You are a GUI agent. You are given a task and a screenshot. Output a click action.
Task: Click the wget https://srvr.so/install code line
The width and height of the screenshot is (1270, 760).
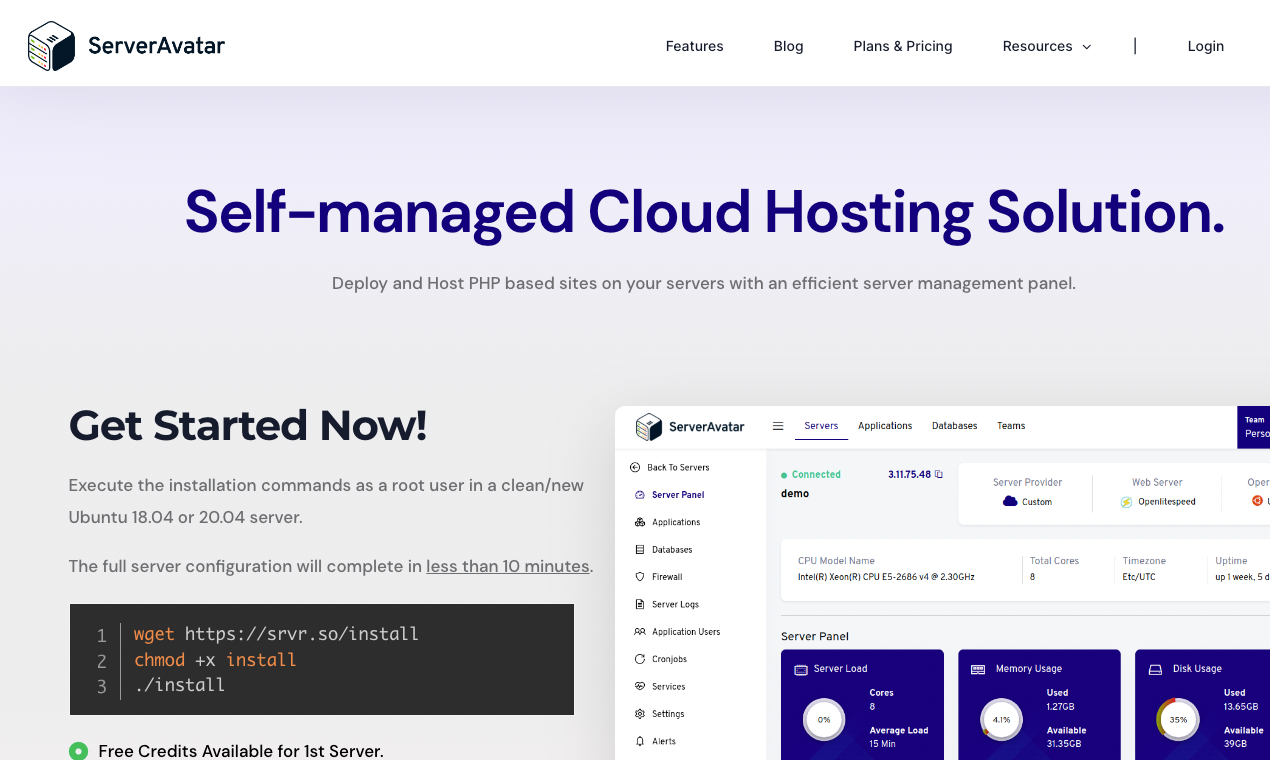(276, 634)
